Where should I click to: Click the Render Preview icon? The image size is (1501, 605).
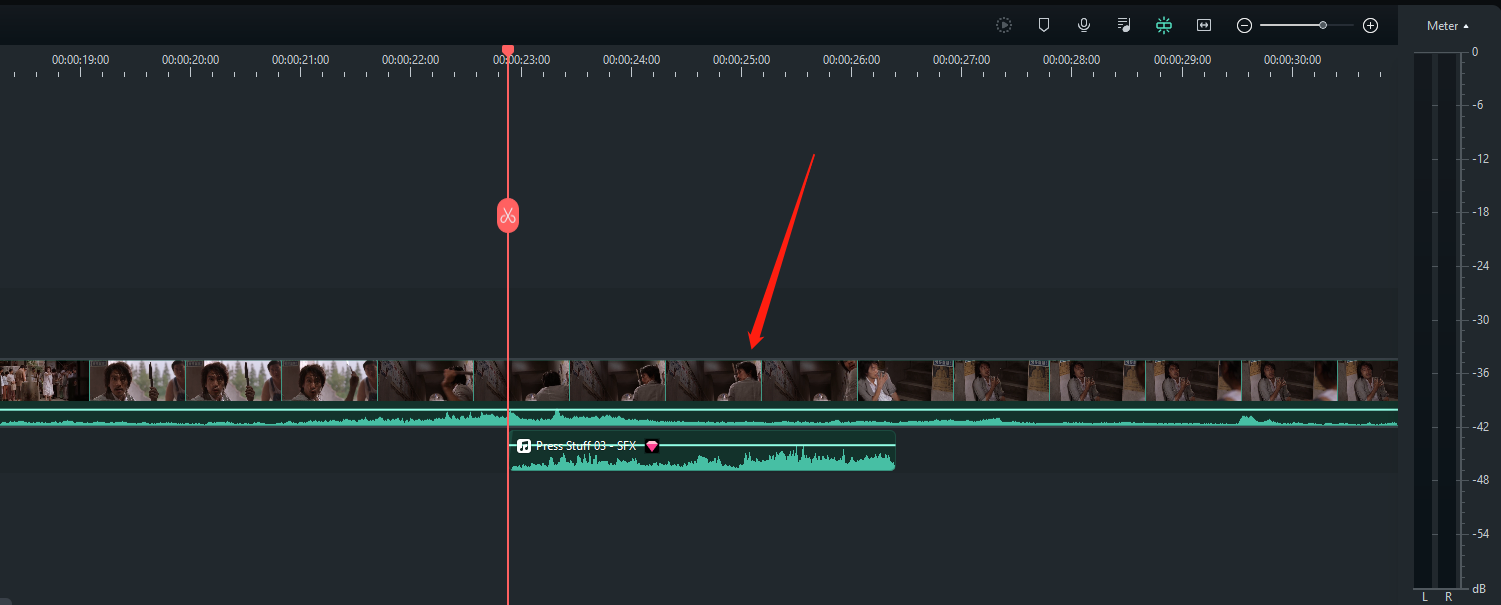coord(1004,25)
